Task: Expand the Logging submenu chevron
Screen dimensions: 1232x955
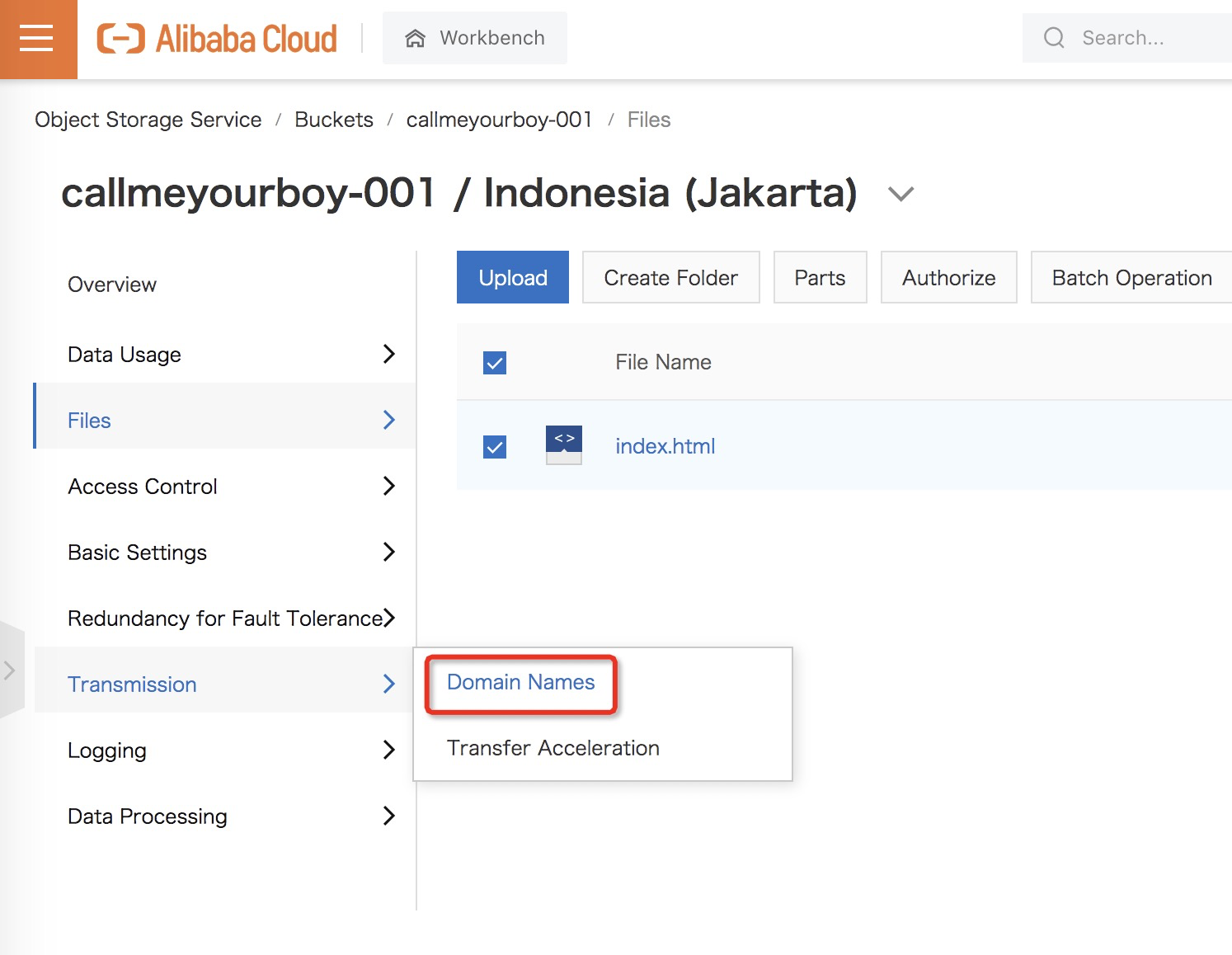Action: click(389, 750)
